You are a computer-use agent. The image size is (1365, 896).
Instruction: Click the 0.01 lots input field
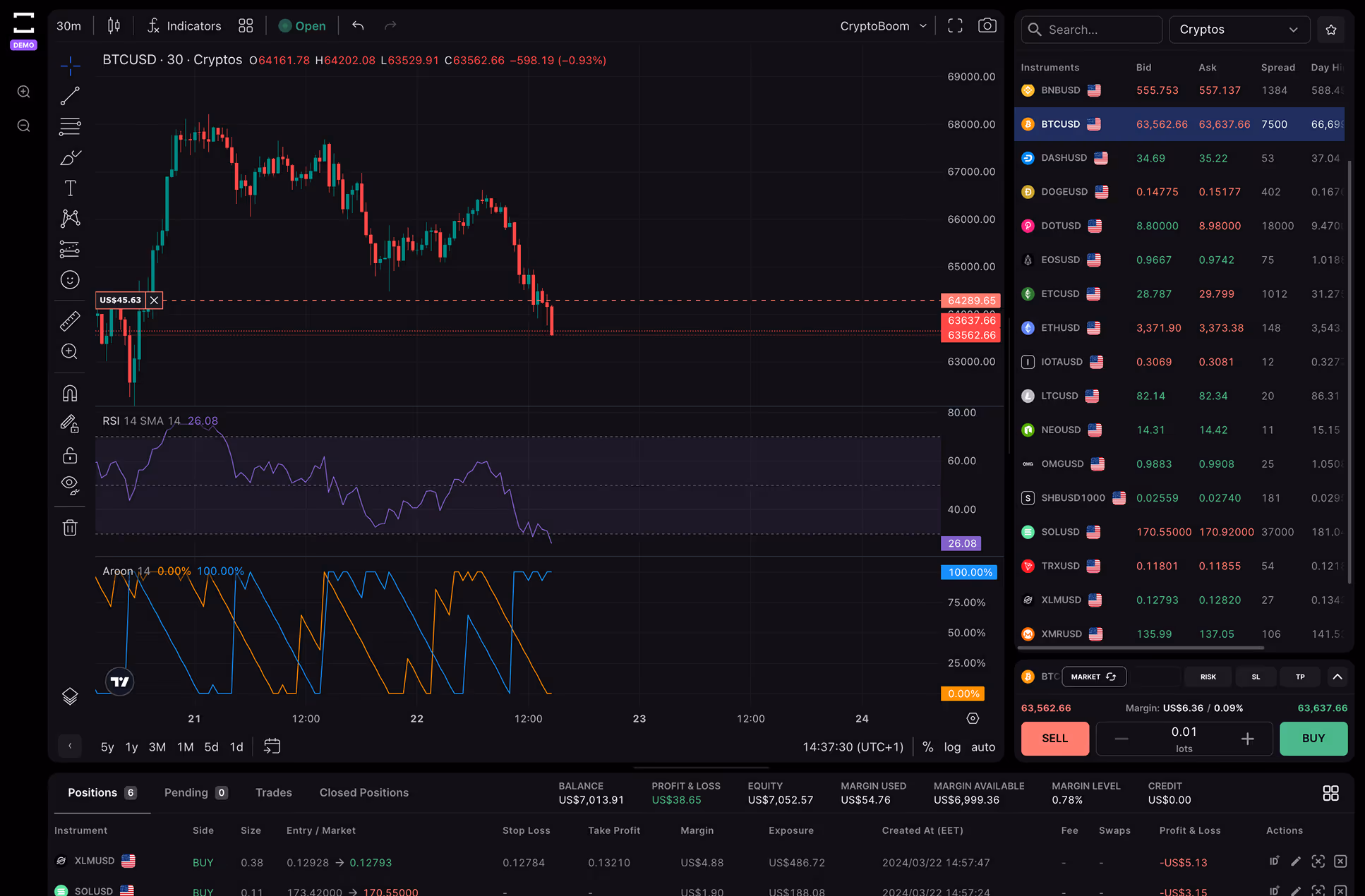click(x=1184, y=738)
